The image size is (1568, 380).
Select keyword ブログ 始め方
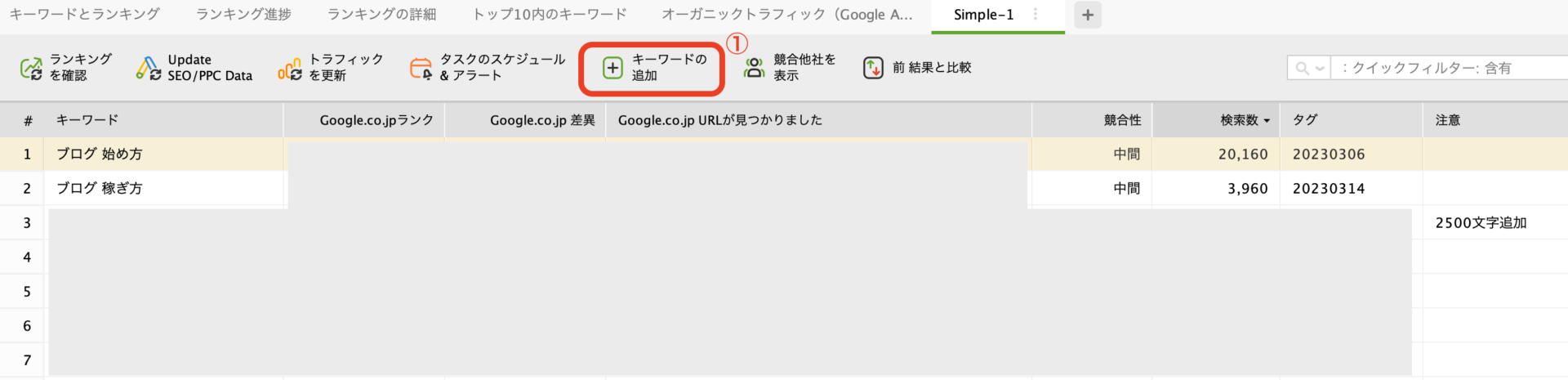tap(100, 154)
